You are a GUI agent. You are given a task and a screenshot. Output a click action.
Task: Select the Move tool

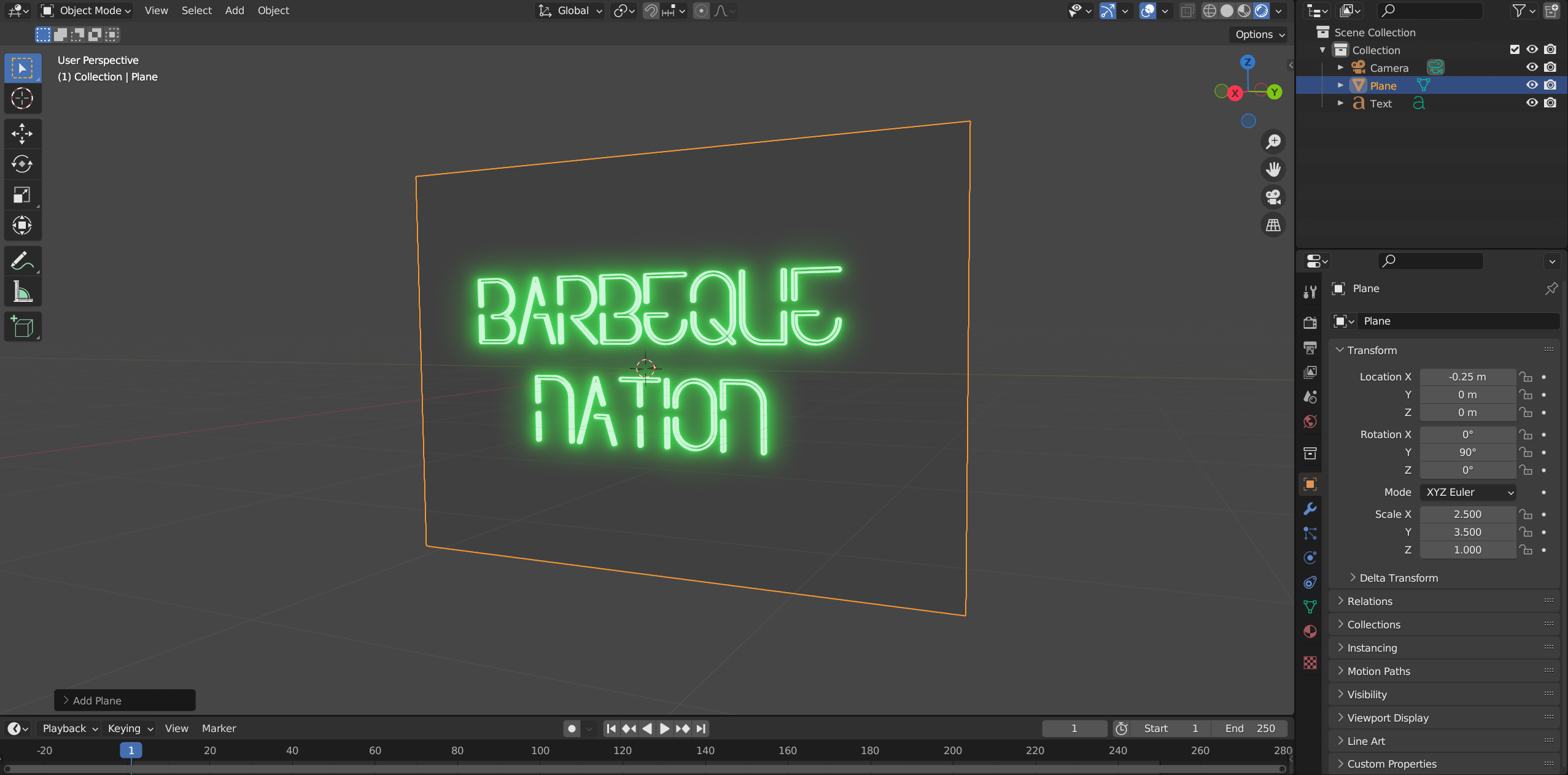22,134
